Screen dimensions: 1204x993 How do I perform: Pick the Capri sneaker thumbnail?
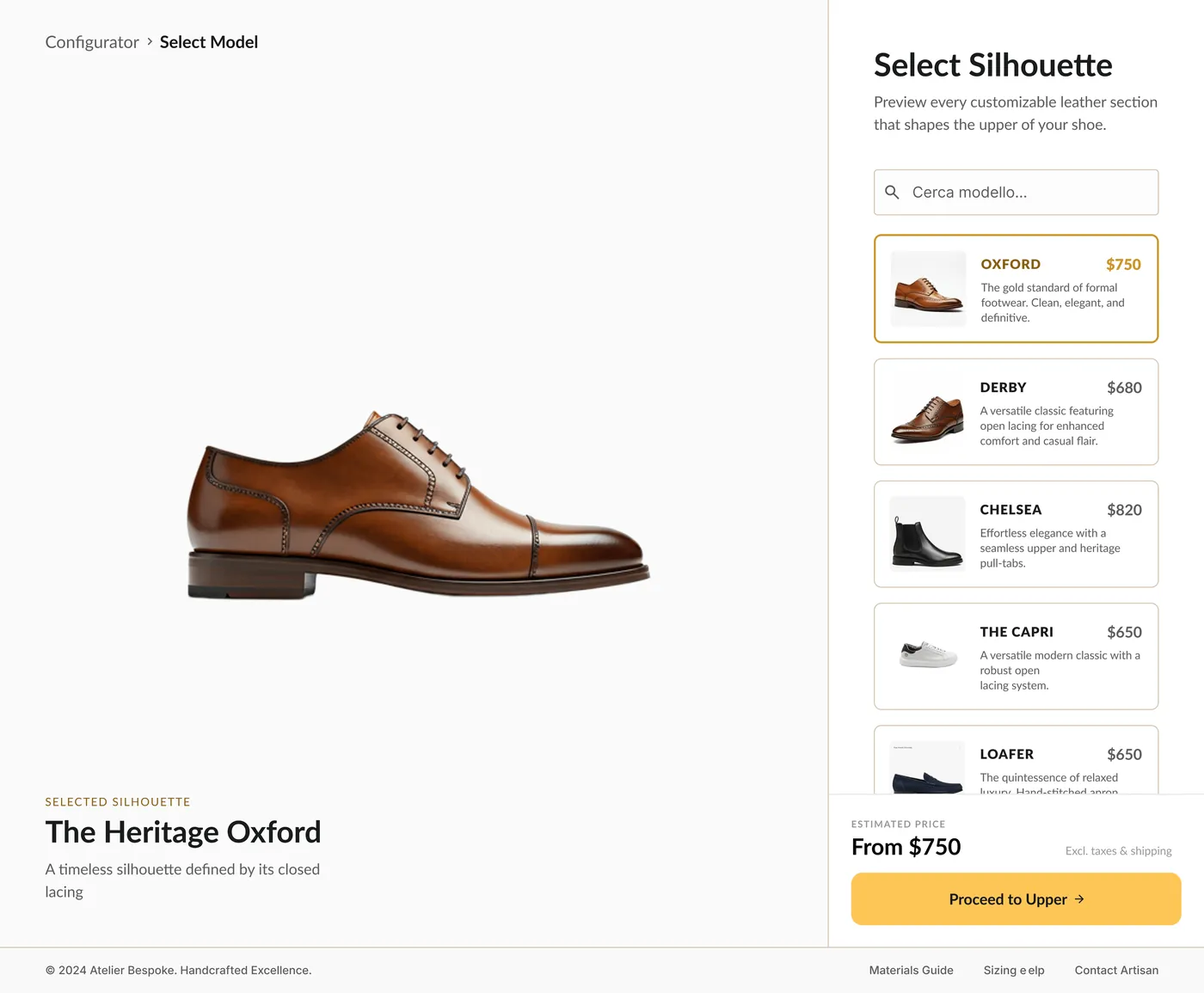[x=927, y=656]
